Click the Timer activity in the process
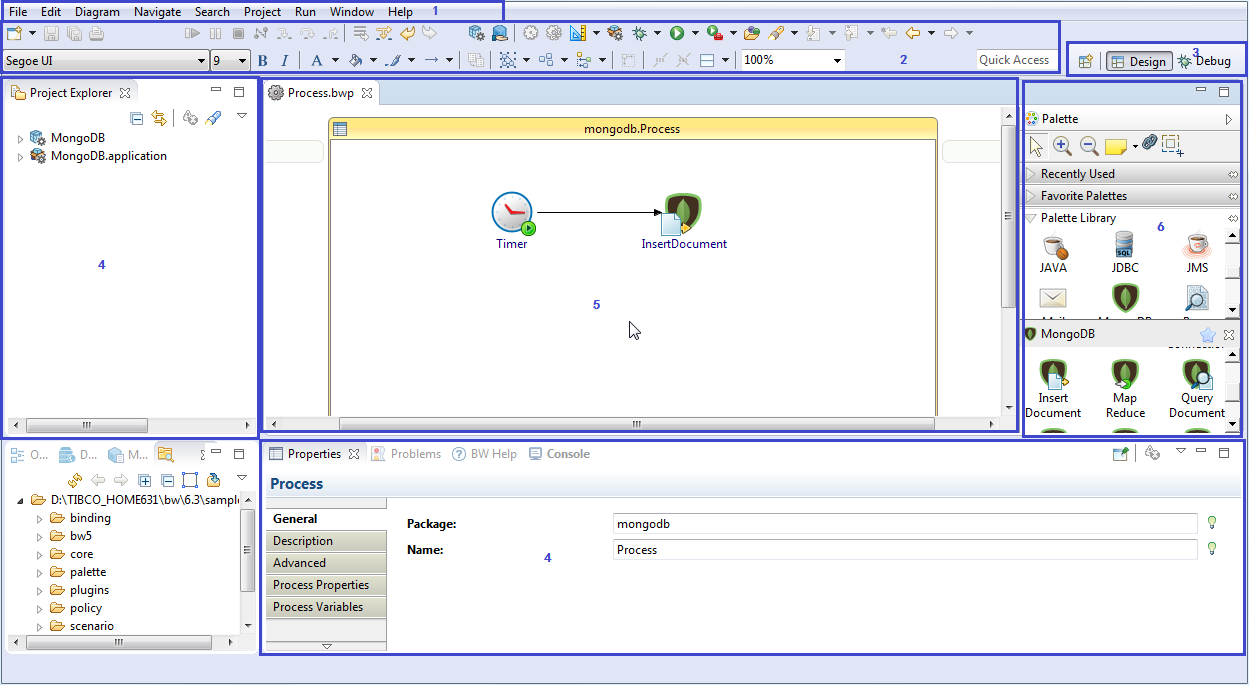Image resolution: width=1249 pixels, height=685 pixels. pos(512,213)
